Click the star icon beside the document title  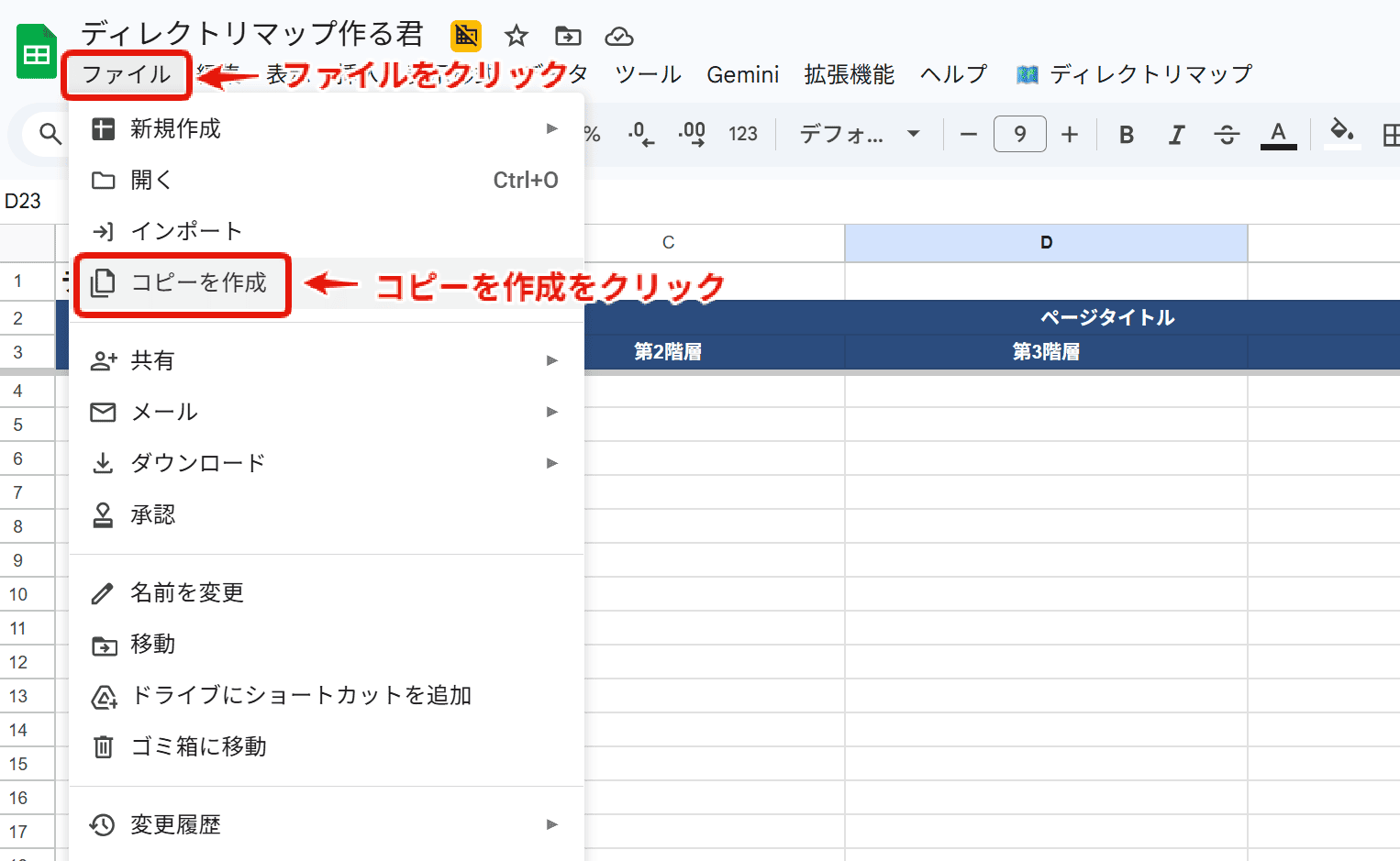[517, 36]
